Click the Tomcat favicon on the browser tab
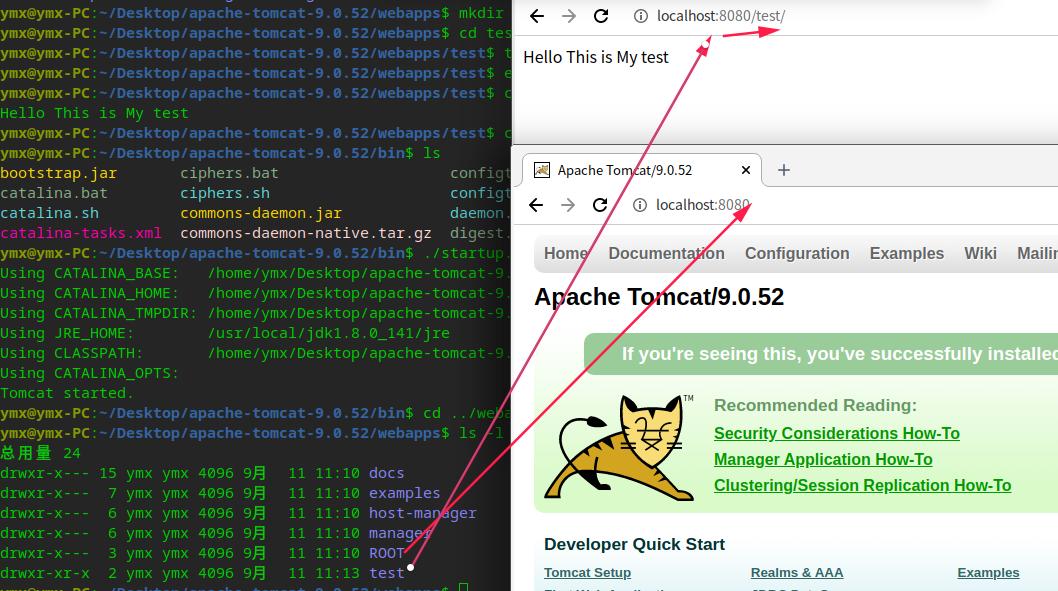This screenshot has width=1058, height=591. pos(541,170)
